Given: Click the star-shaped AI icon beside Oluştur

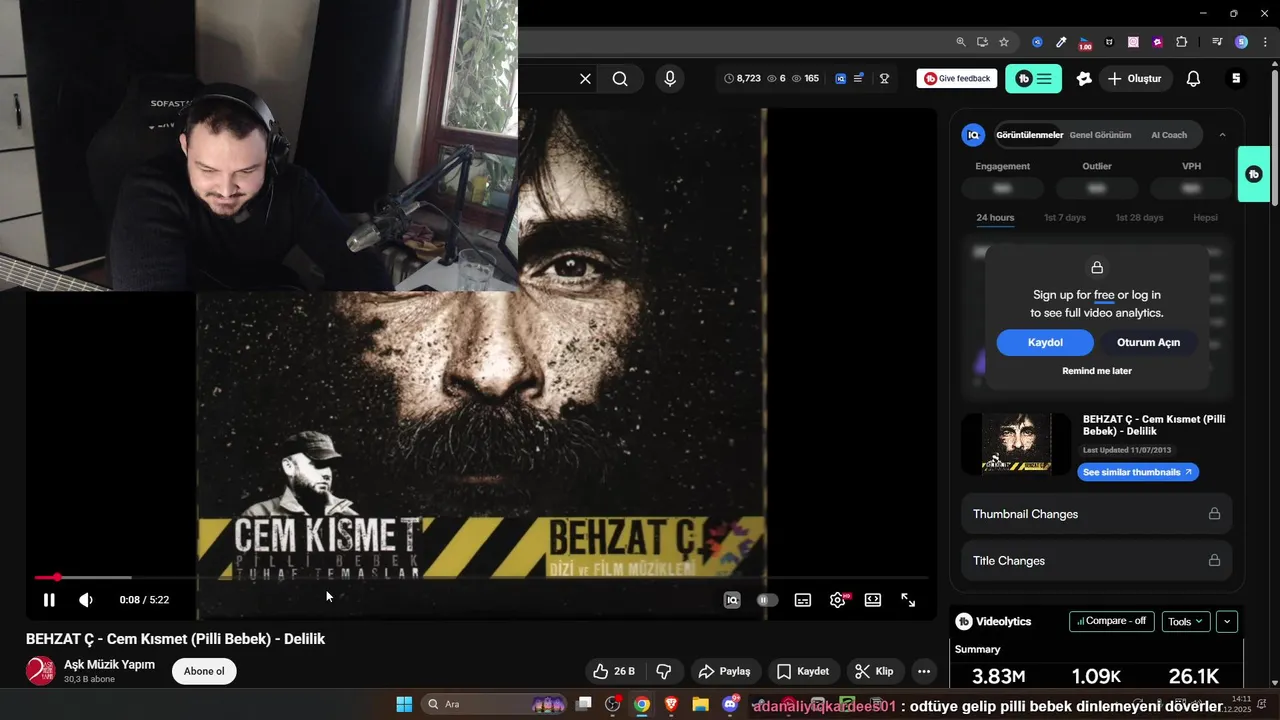Looking at the screenshot, I should [1084, 79].
